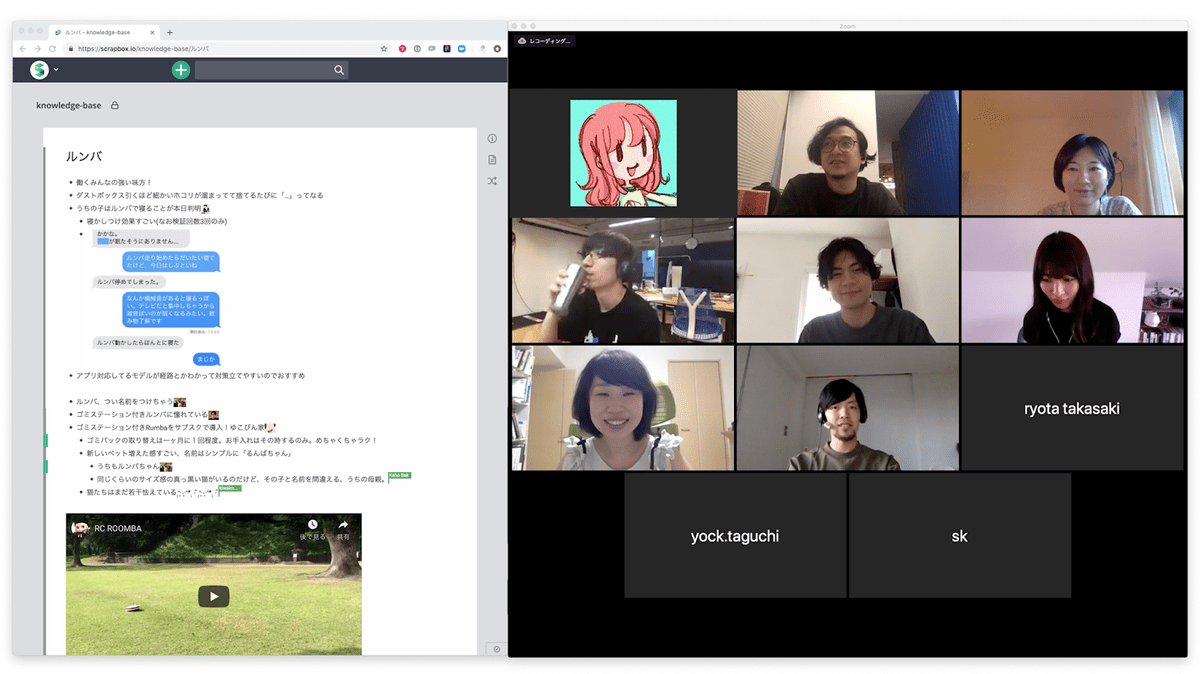Expand the dropdown arrow beside Scrapbox logo
Screen dimensions: 1200x674
[56, 70]
